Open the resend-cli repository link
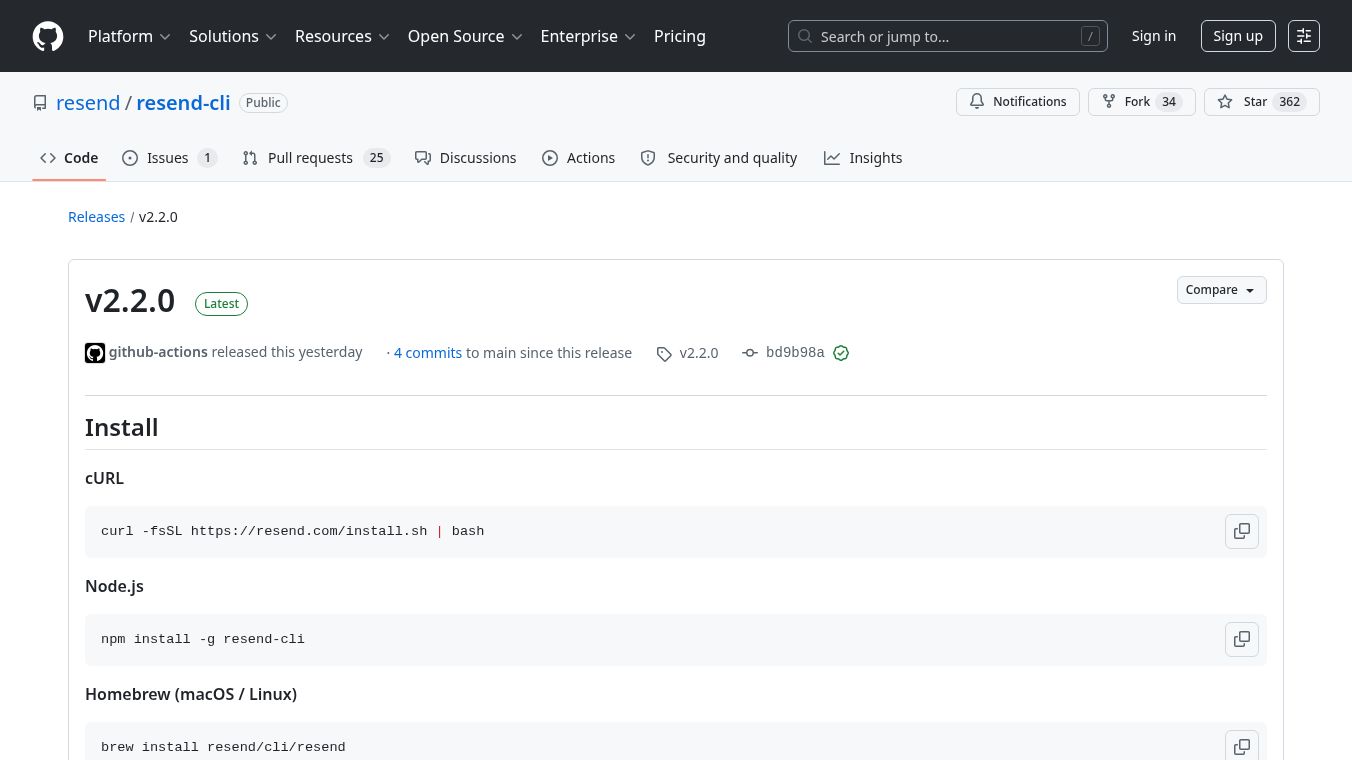 point(183,103)
